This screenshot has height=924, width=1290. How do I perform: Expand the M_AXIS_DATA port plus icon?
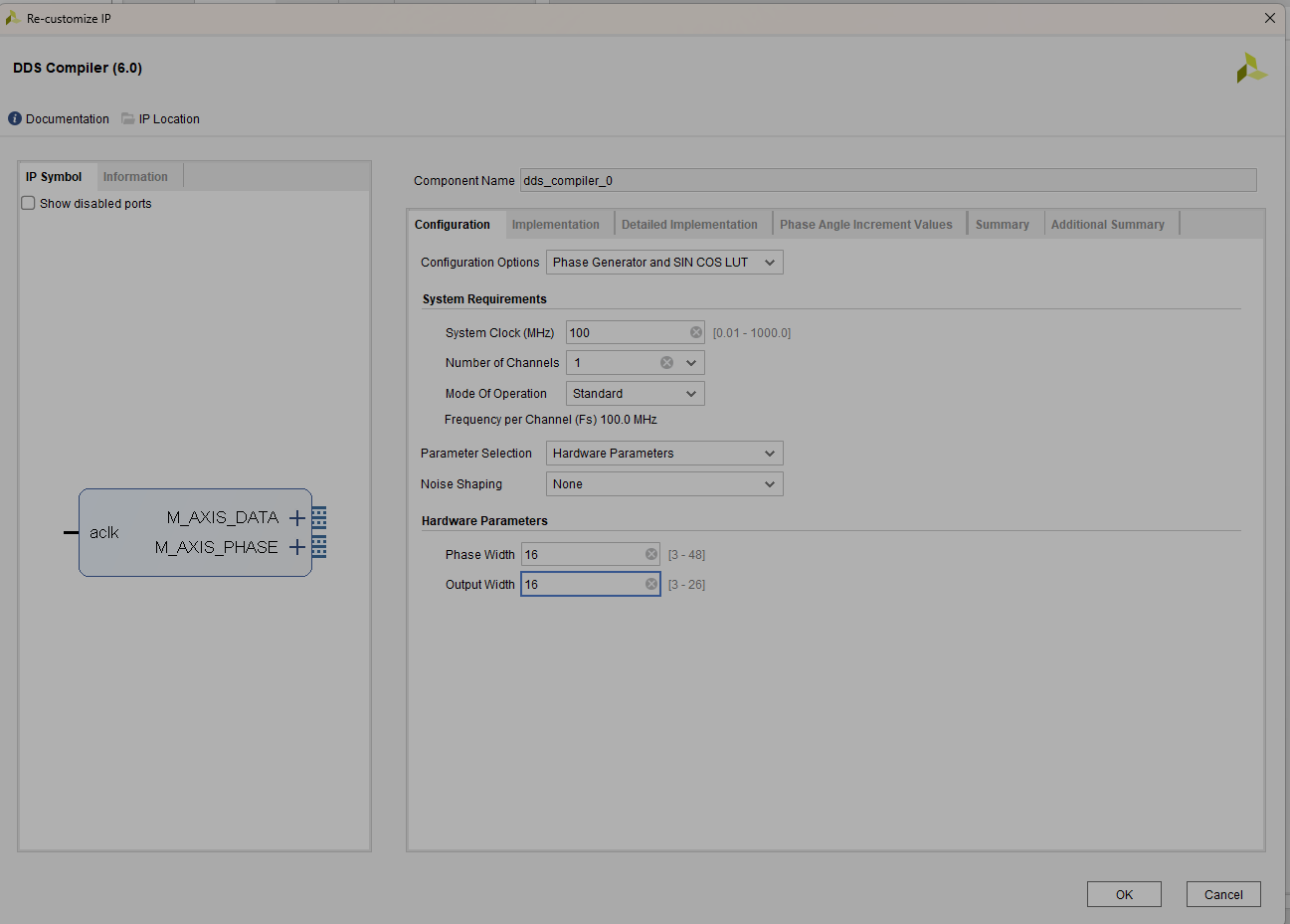click(x=296, y=517)
